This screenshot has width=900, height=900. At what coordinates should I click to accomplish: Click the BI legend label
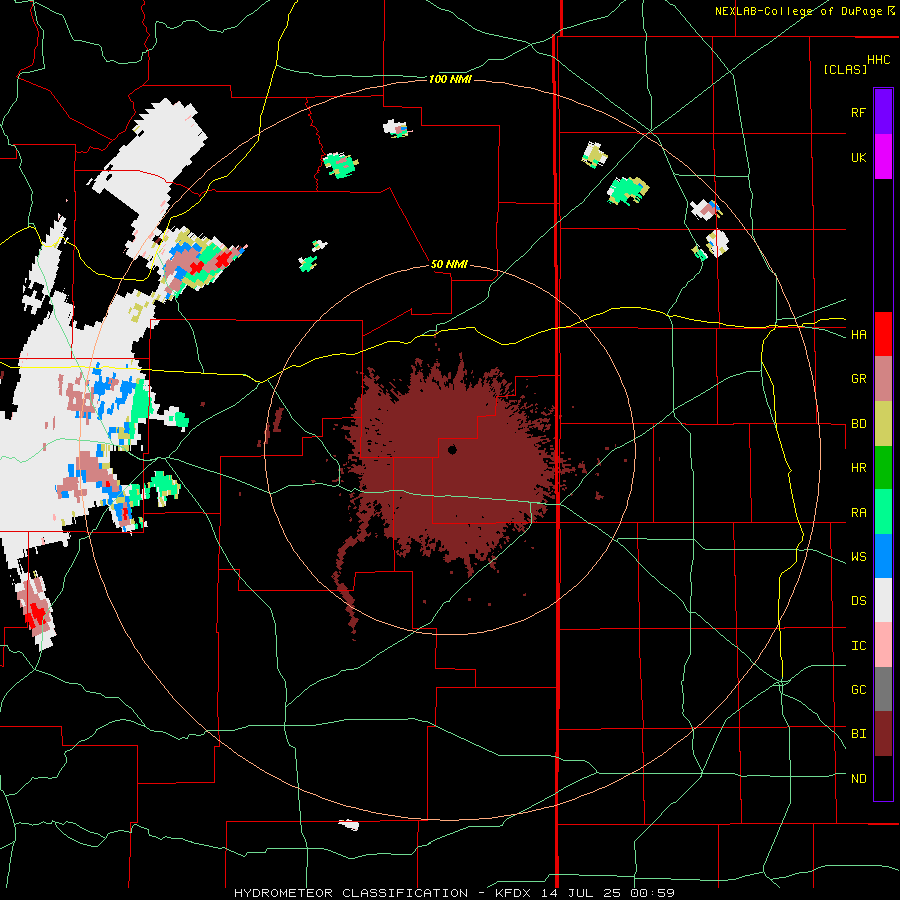858,734
